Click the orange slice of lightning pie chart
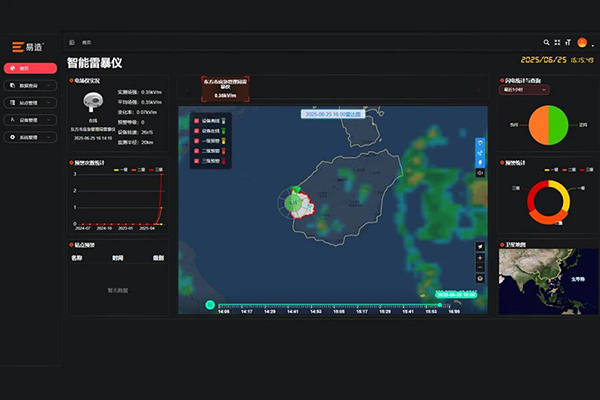600x400 pixels. click(538, 125)
